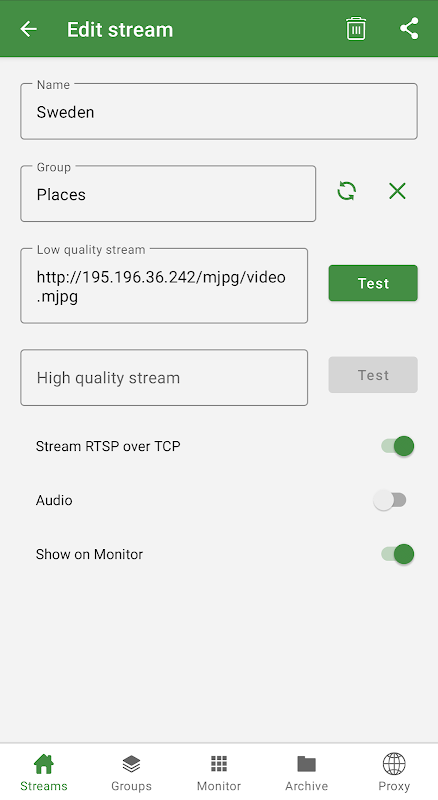Open the Streams home tab icon
438x800 pixels.
(x=44, y=764)
